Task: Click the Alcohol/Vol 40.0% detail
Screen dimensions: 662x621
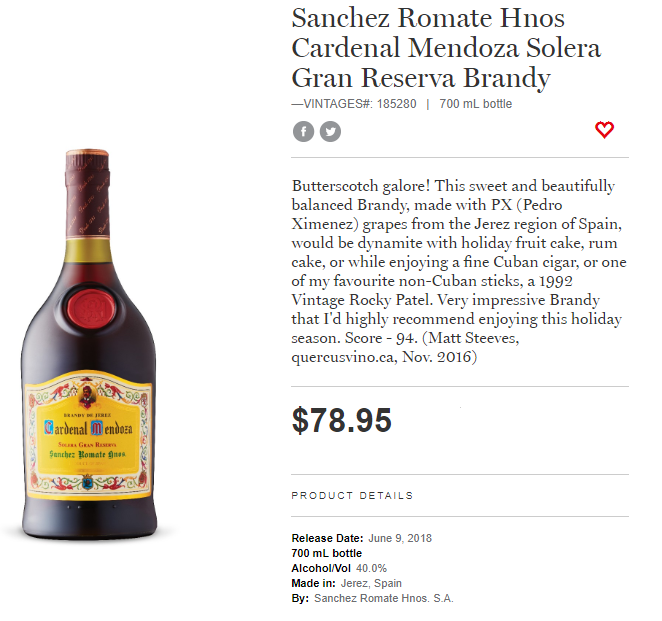Action: 339,569
